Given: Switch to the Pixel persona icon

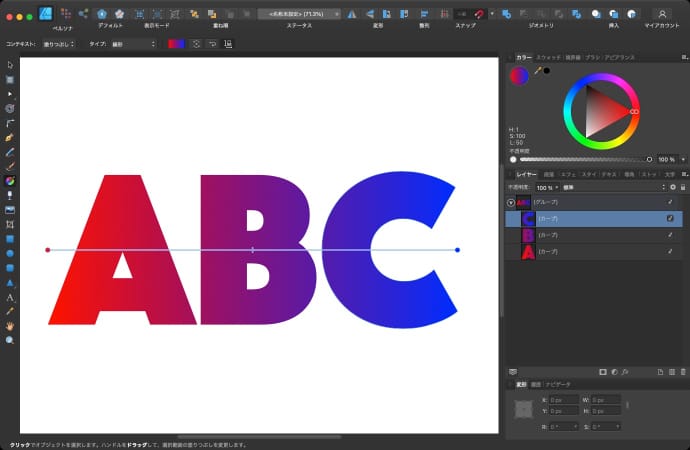Looking at the screenshot, I should 66,14.
